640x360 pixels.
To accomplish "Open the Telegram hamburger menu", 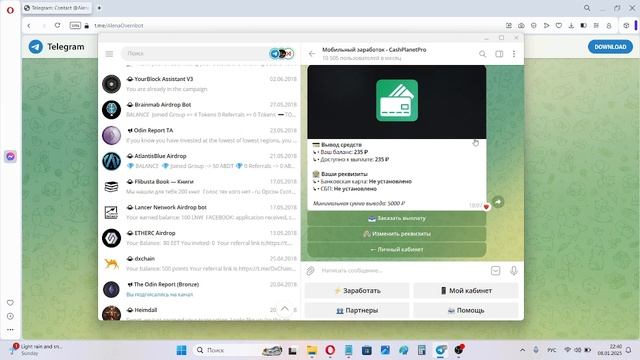I will [x=109, y=53].
